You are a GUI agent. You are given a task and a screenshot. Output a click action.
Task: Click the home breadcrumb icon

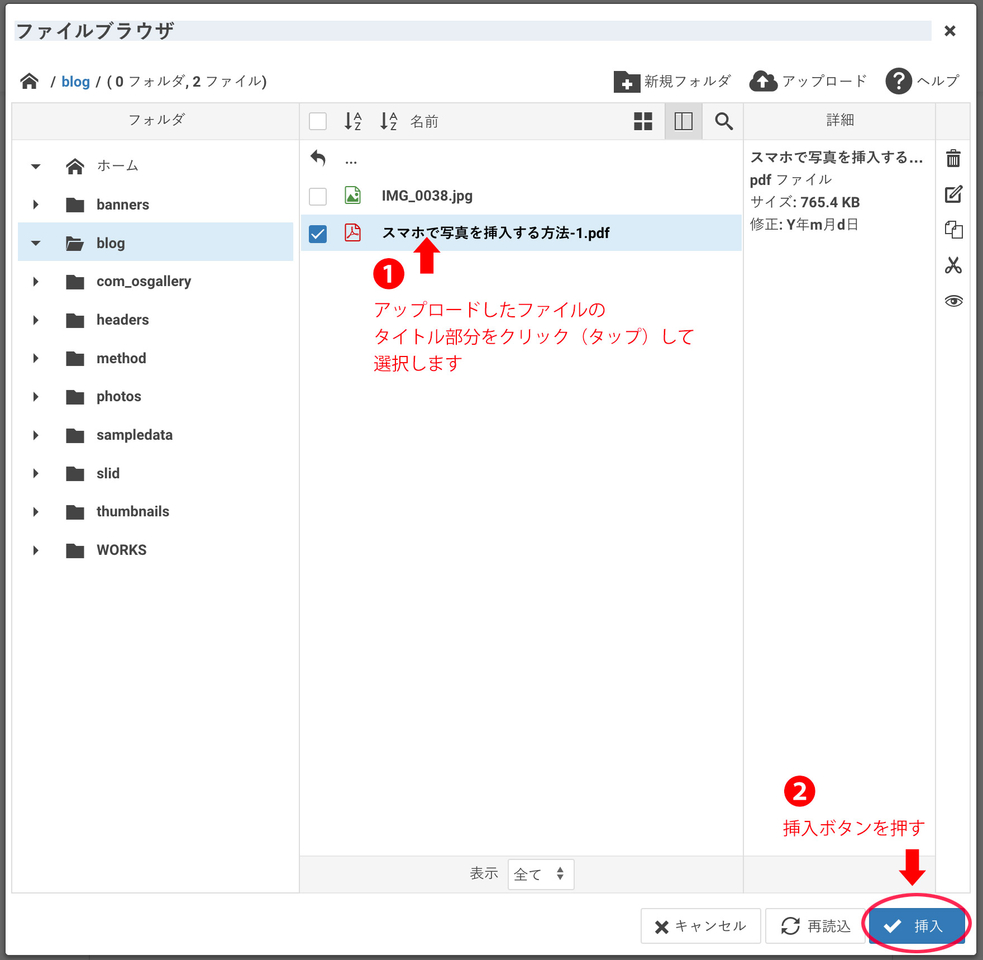pyautogui.click(x=29, y=81)
